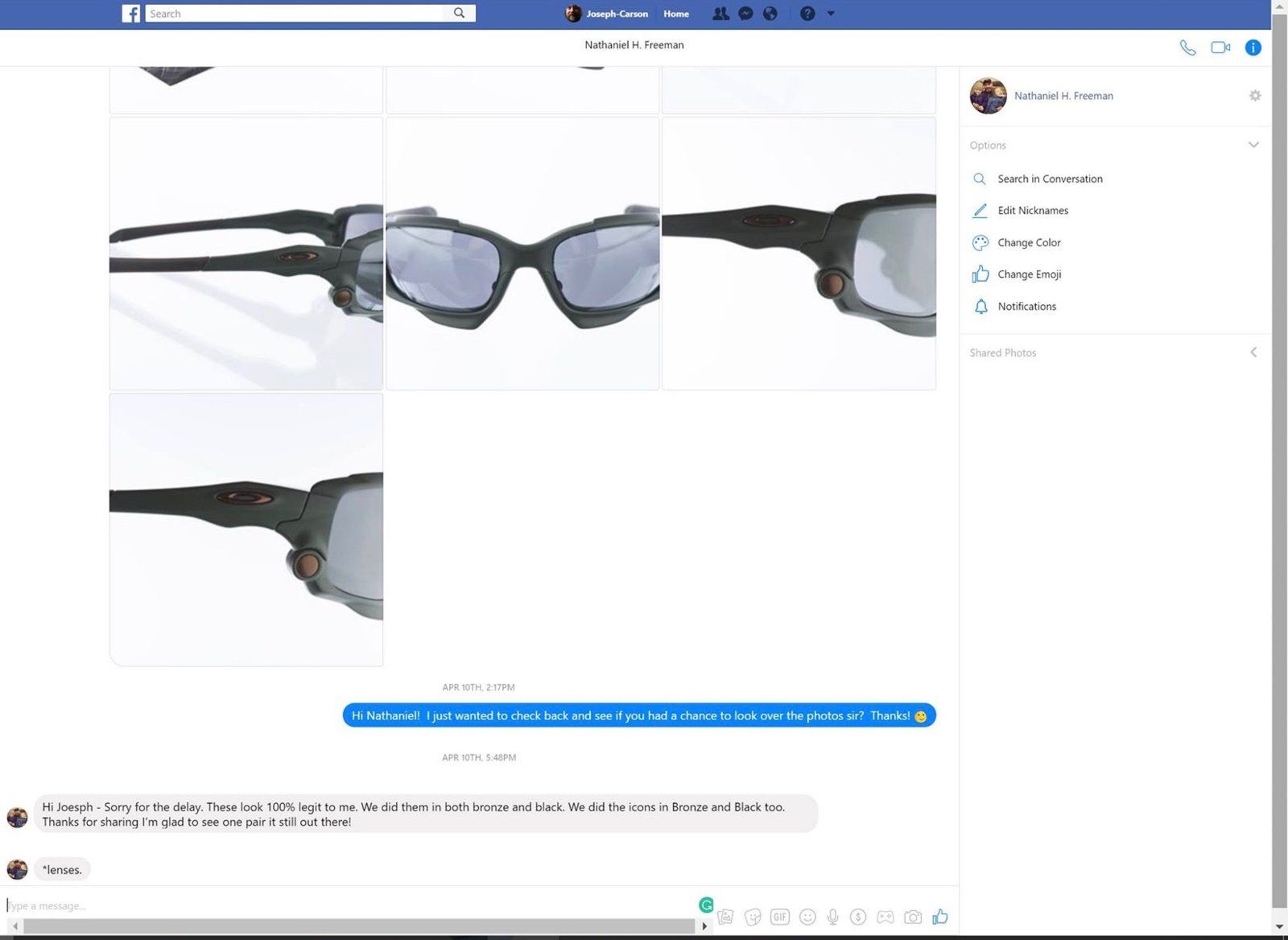Start a voice call with Nathaniel

[1187, 47]
